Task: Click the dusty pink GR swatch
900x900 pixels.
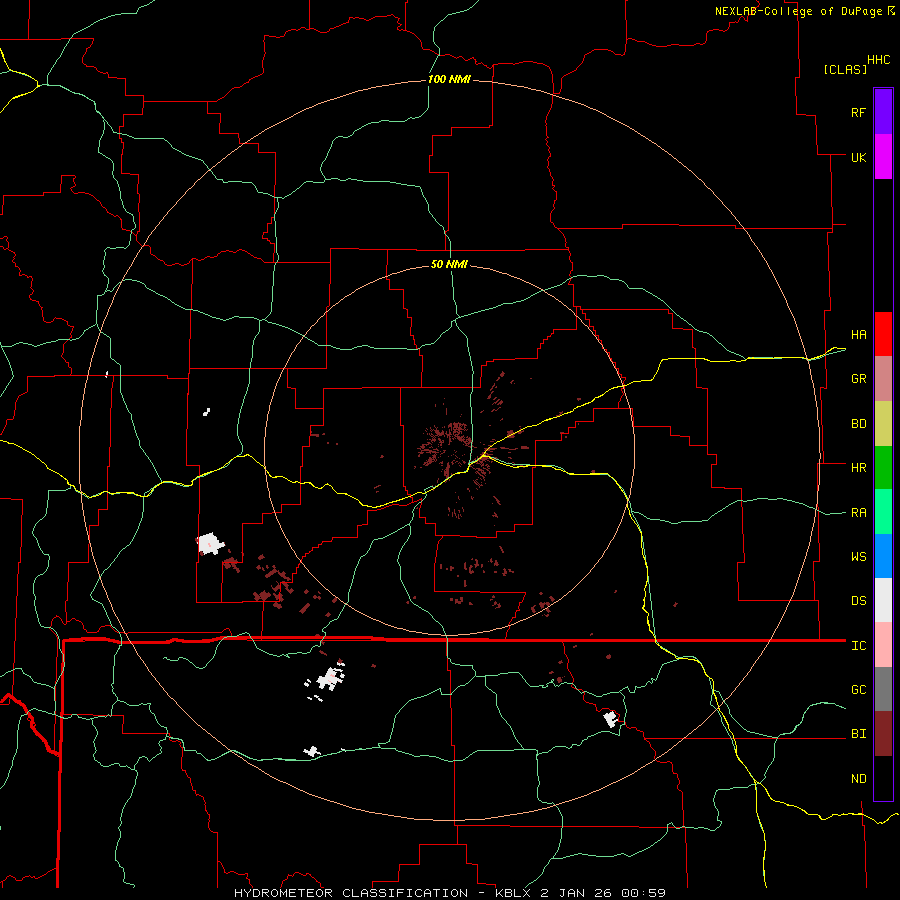Action: click(883, 379)
